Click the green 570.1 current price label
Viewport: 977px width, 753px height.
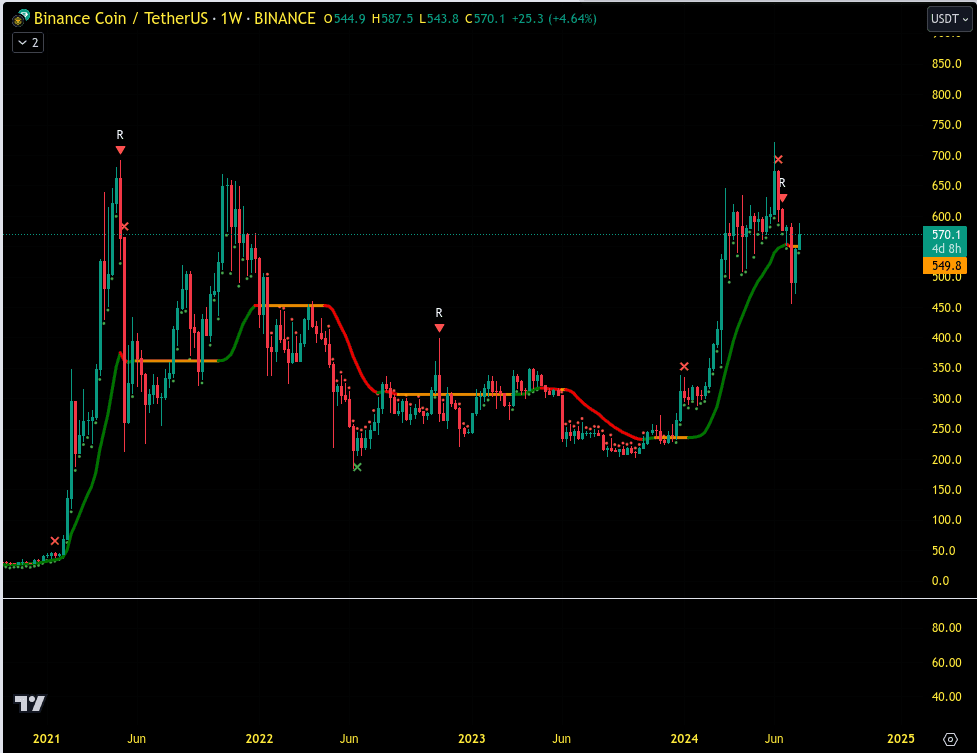tap(945, 241)
